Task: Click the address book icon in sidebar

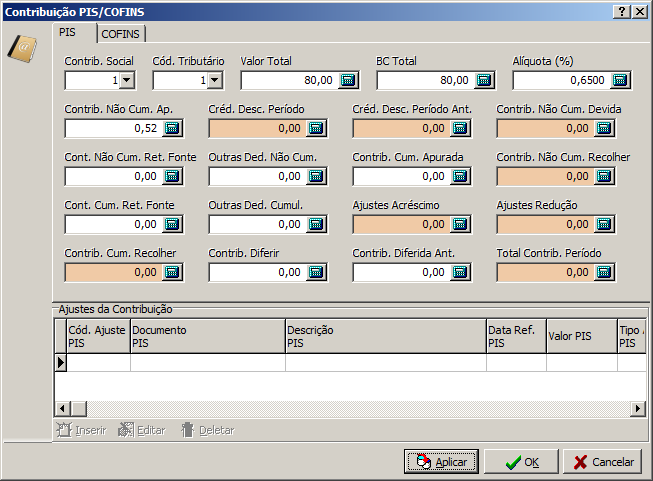Action: tap(21, 47)
